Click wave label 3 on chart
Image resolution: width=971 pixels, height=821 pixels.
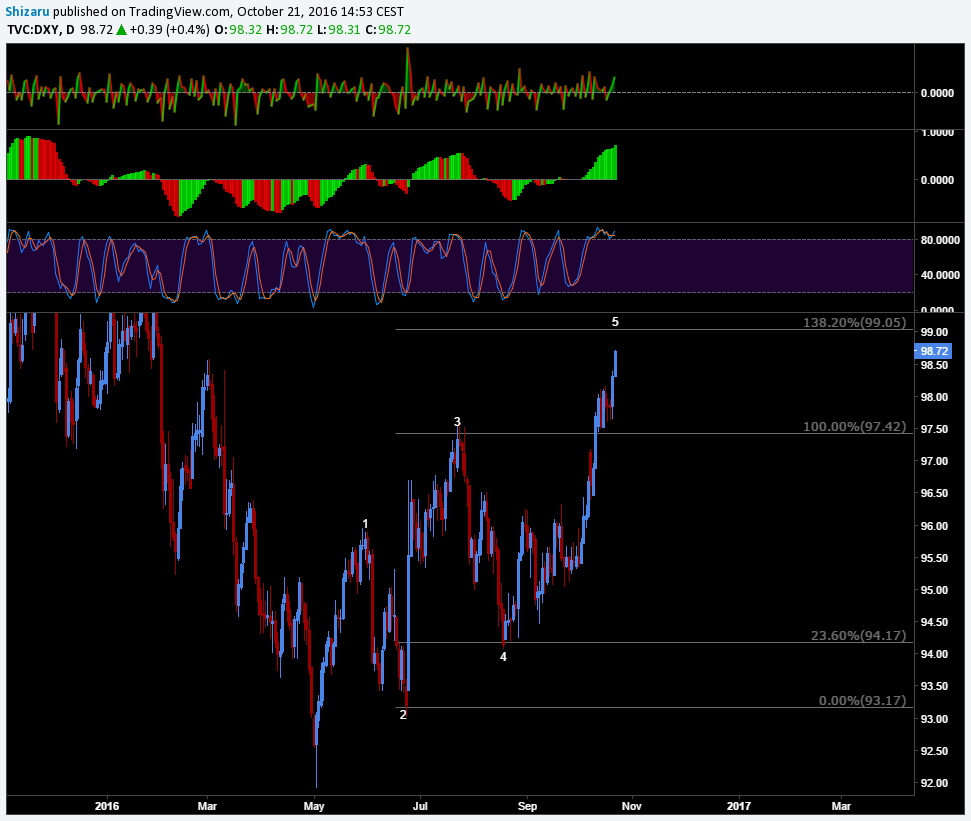click(457, 422)
